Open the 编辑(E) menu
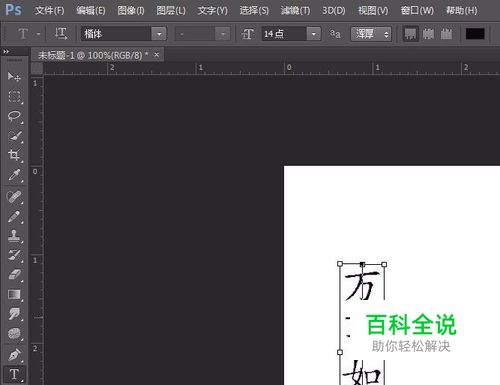The width and height of the screenshot is (500, 385). (91, 11)
